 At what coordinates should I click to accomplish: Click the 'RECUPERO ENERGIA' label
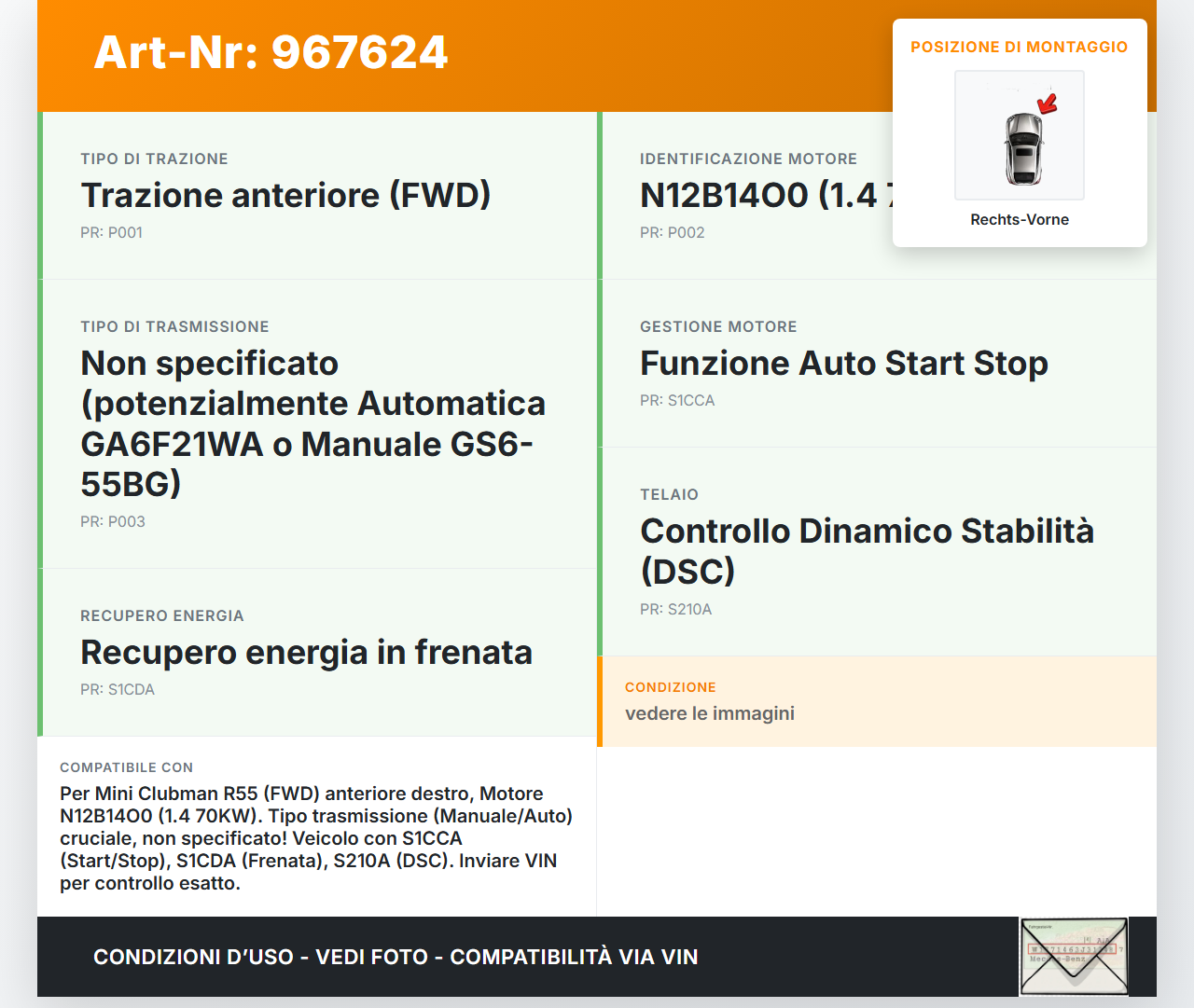[x=162, y=615]
